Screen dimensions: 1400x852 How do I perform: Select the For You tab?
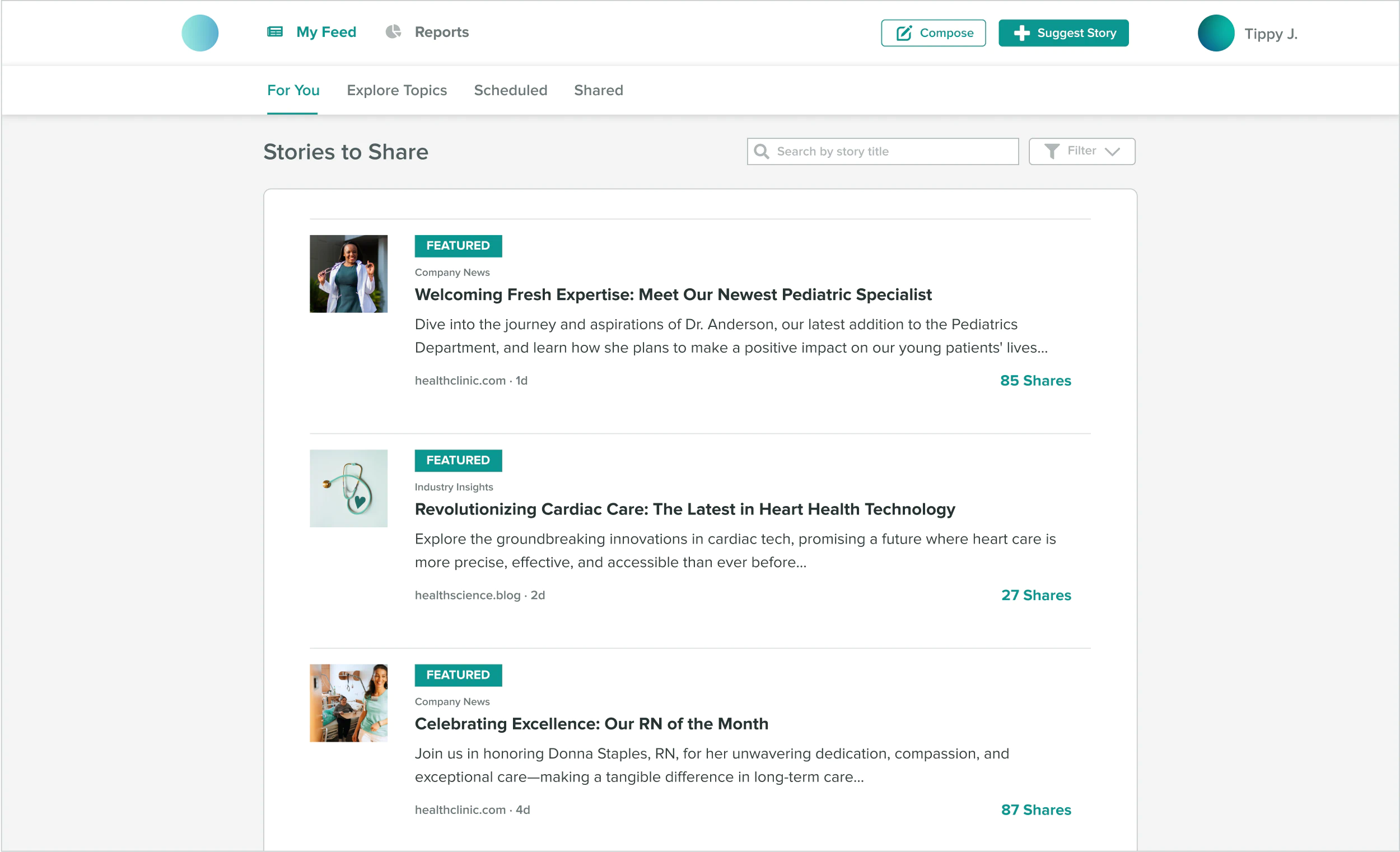click(291, 90)
